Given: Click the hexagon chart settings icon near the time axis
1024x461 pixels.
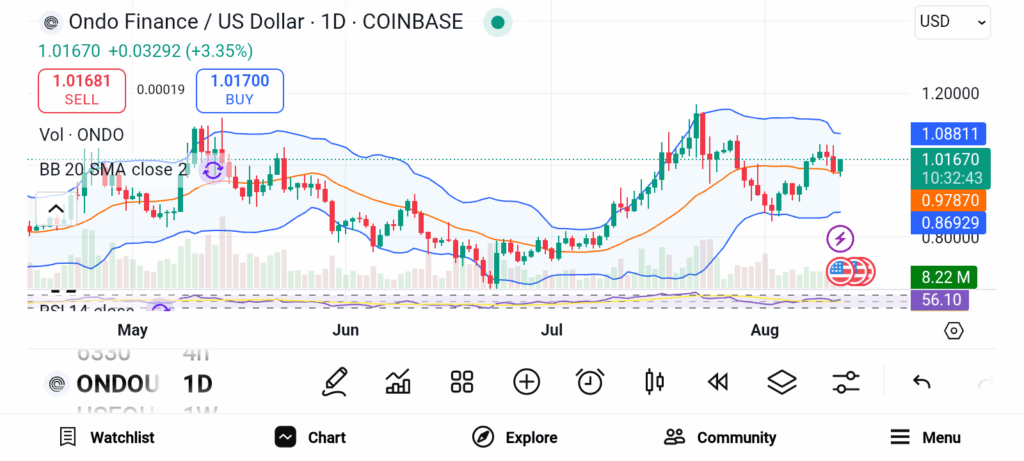Looking at the screenshot, I should [x=954, y=330].
